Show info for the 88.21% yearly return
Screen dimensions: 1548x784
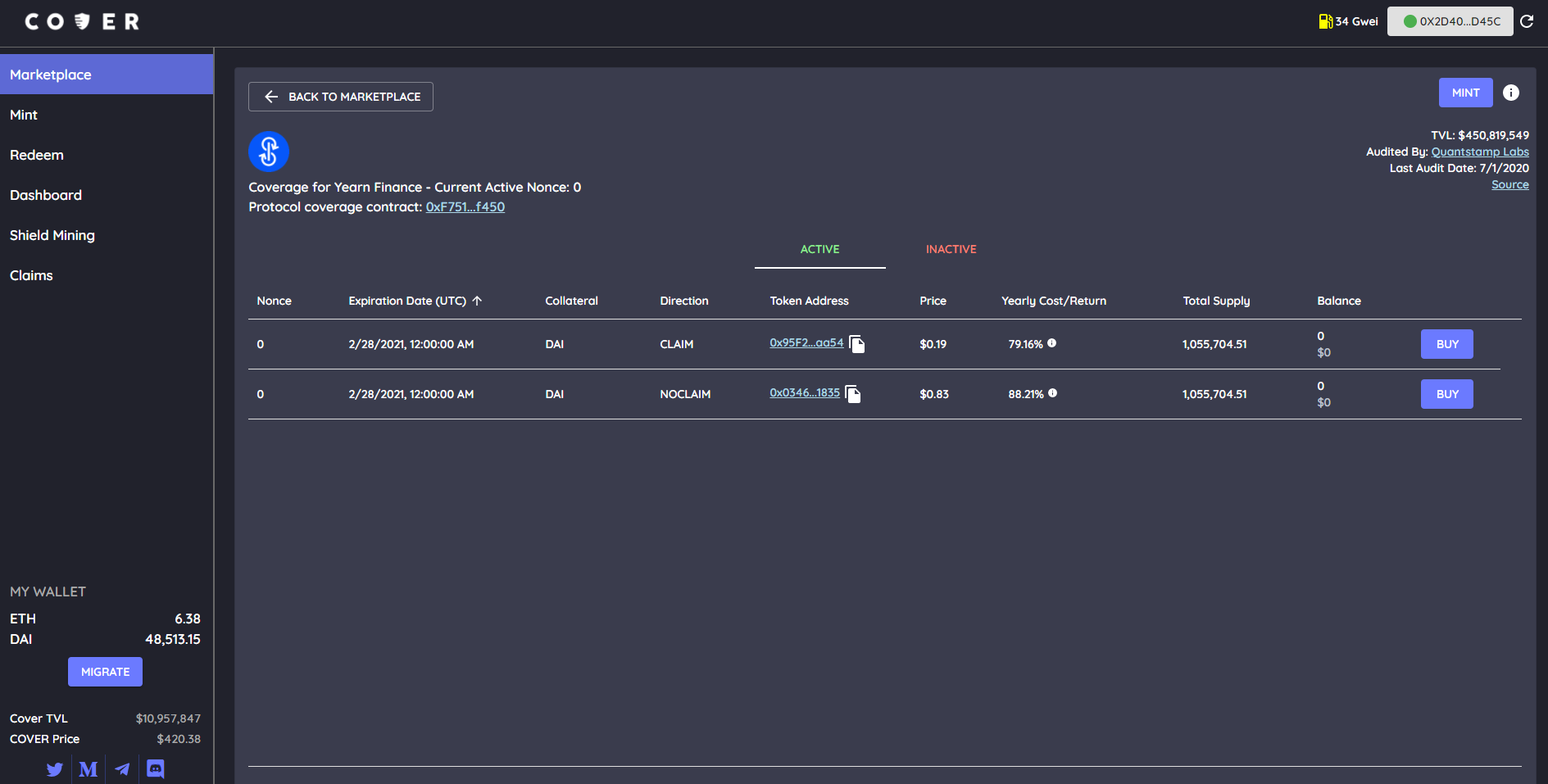point(1052,393)
